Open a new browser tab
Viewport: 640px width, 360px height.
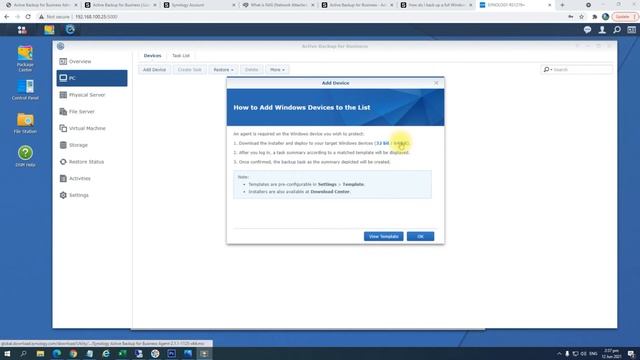coord(562,5)
